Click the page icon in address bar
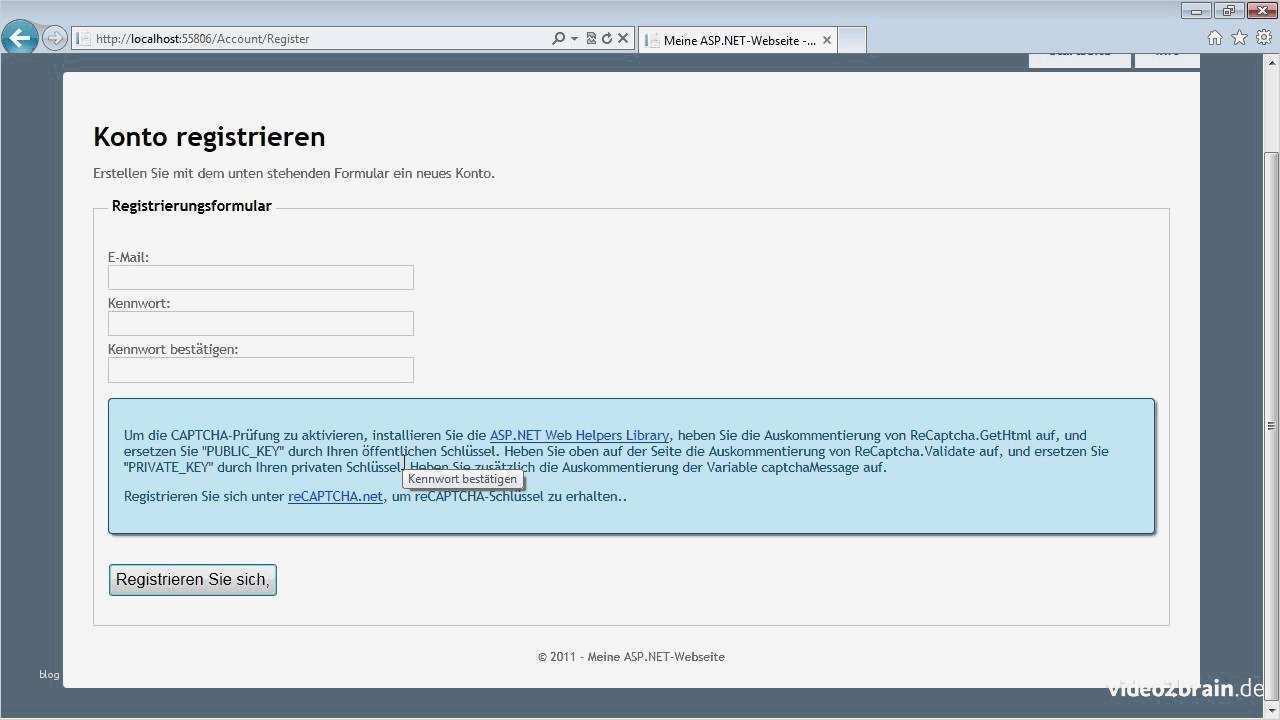The height and width of the screenshot is (720, 1280). 83,39
